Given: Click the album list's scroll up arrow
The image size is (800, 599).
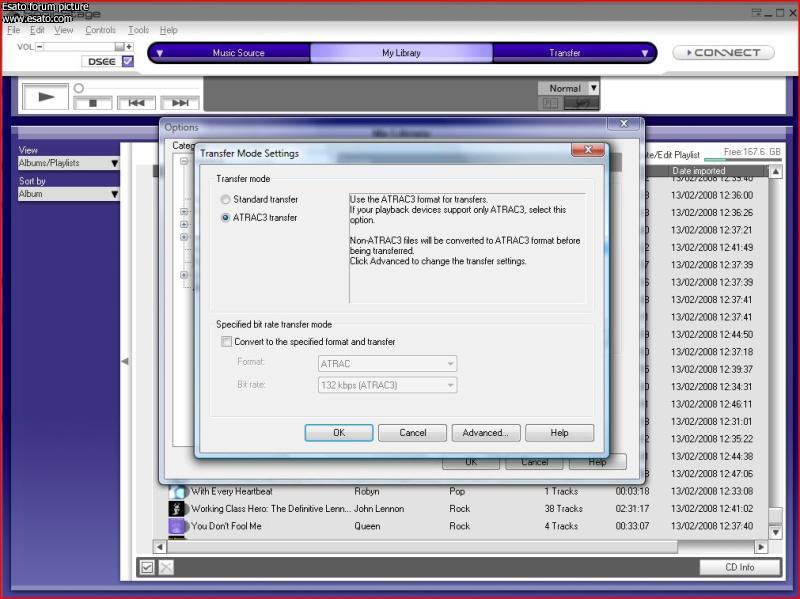Looking at the screenshot, I should (x=776, y=172).
